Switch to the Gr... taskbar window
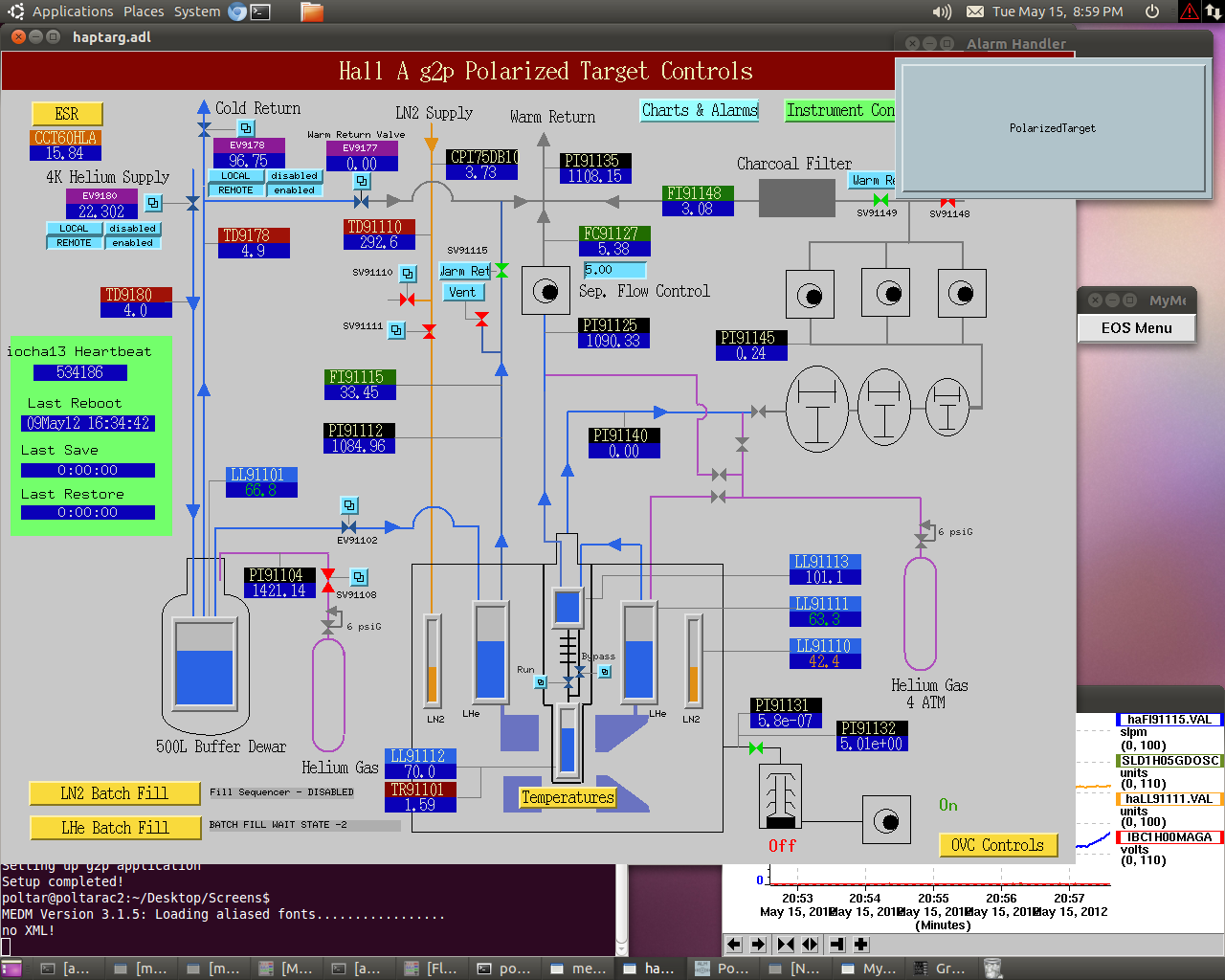This screenshot has width=1225, height=980. point(940,969)
